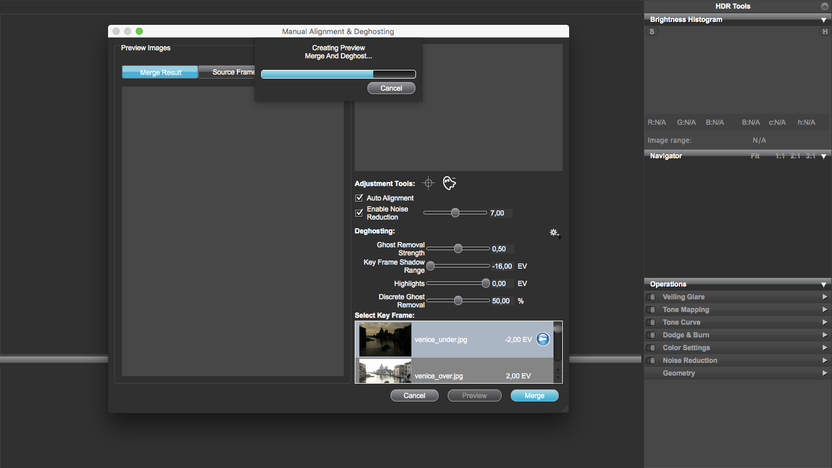The height and width of the screenshot is (468, 832).
Task: Click the dialog resize grip corner
Action: pyautogui.click(x=565, y=409)
